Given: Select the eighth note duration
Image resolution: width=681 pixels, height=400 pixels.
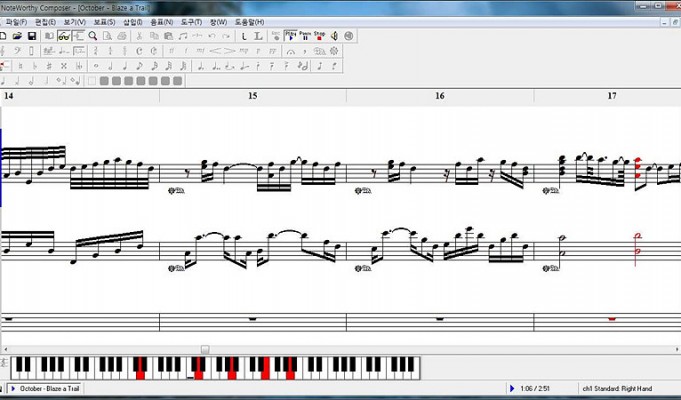Looking at the screenshot, I should pyautogui.click(x=139, y=66).
